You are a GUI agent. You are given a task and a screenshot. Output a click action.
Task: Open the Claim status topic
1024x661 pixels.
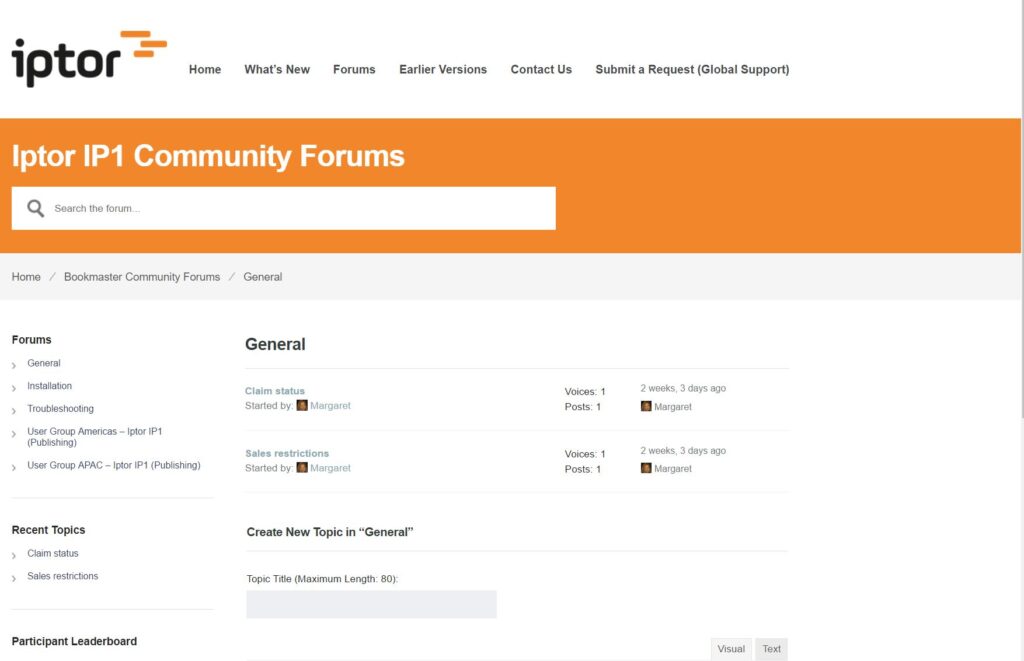(274, 391)
